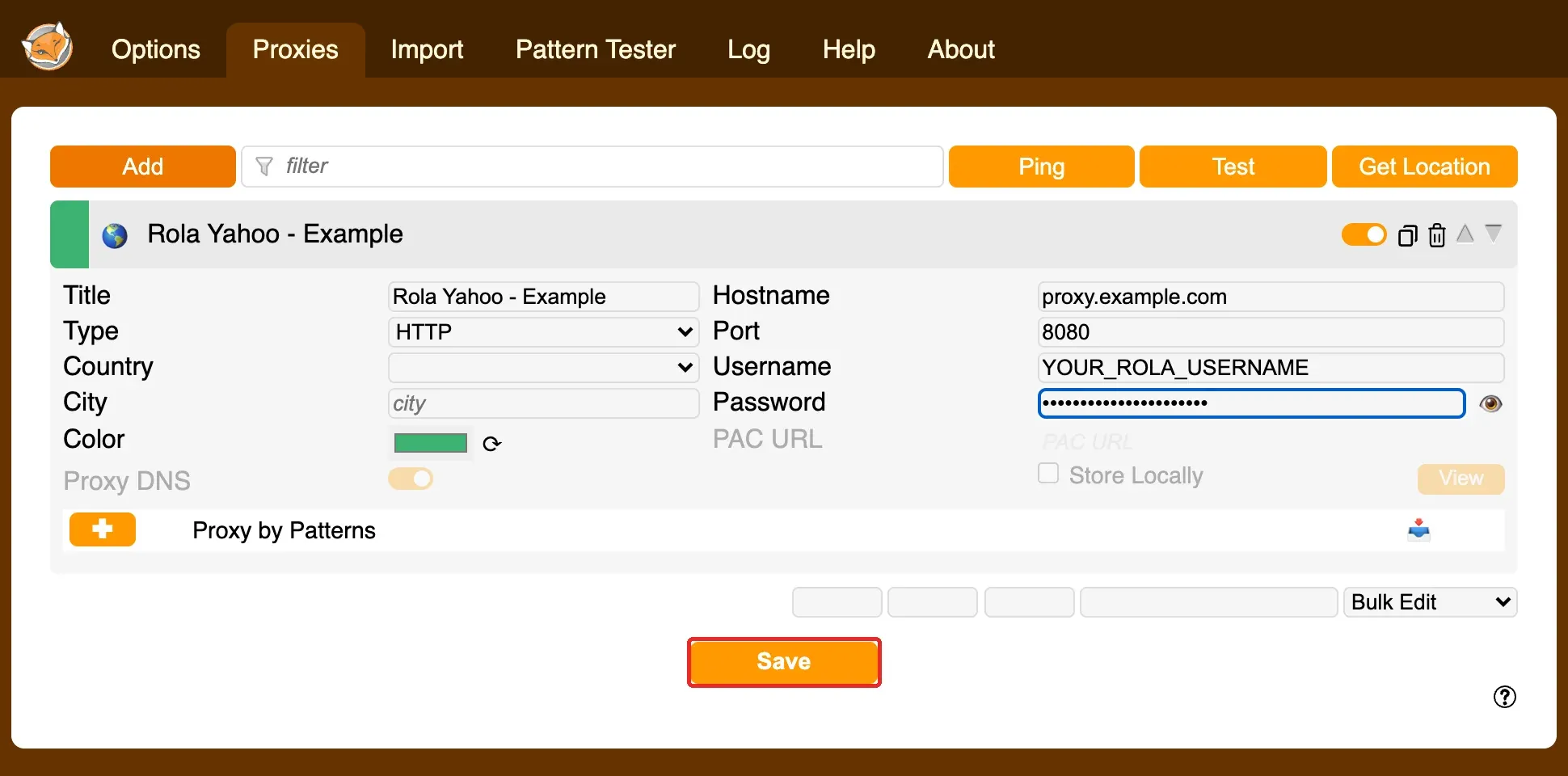Check the Store Locally checkbox
This screenshot has width=1568, height=776.
tap(1048, 473)
